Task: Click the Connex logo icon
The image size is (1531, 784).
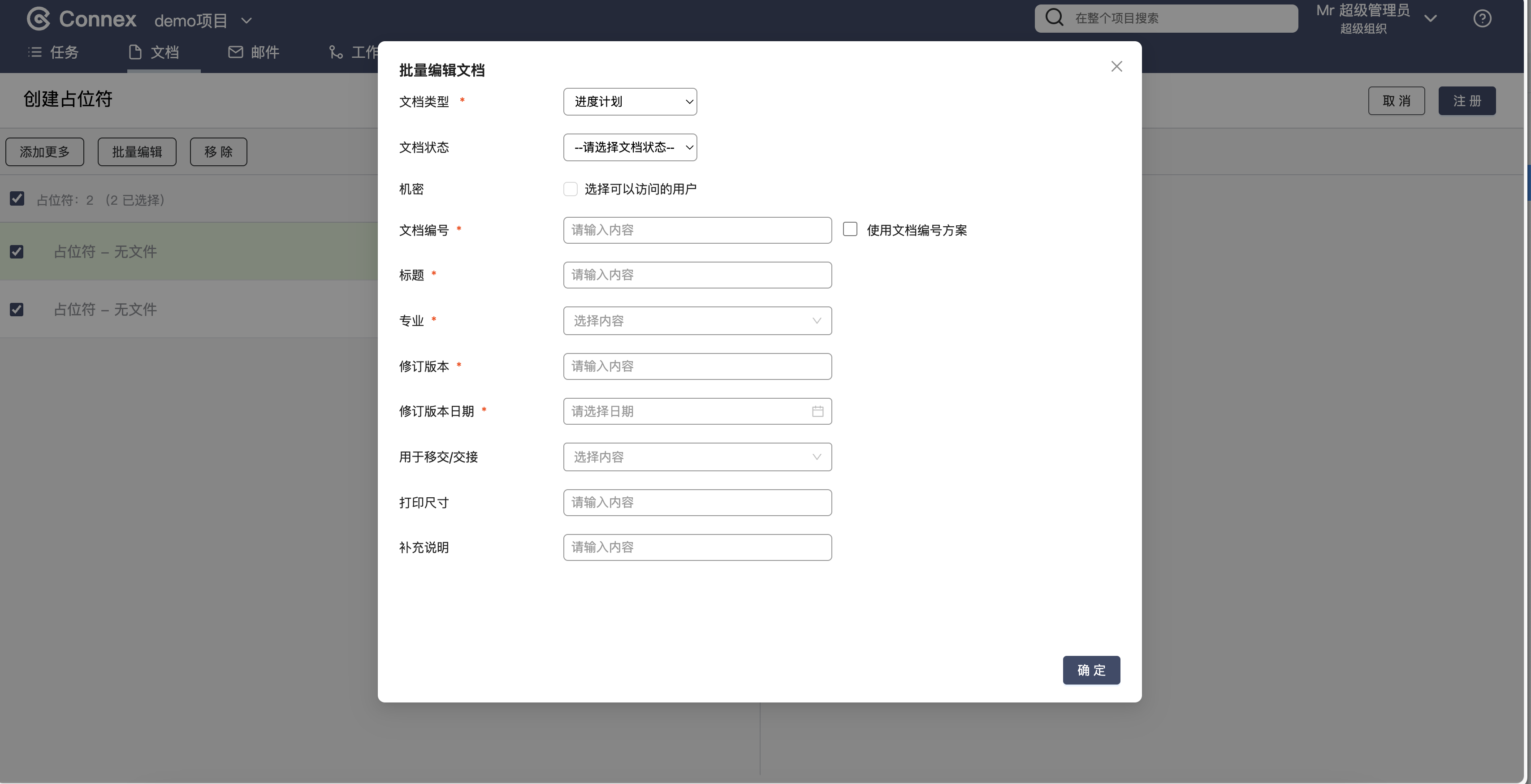Action: 39,19
